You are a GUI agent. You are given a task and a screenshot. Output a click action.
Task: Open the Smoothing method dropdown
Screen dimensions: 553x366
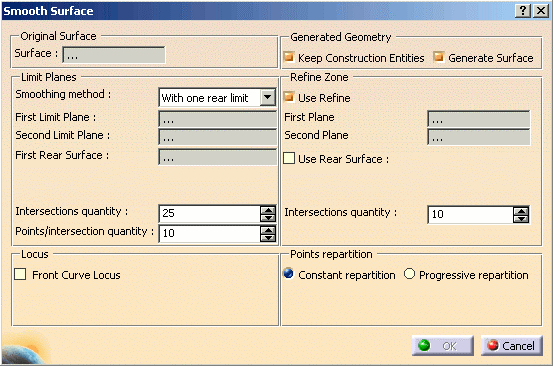click(x=268, y=97)
